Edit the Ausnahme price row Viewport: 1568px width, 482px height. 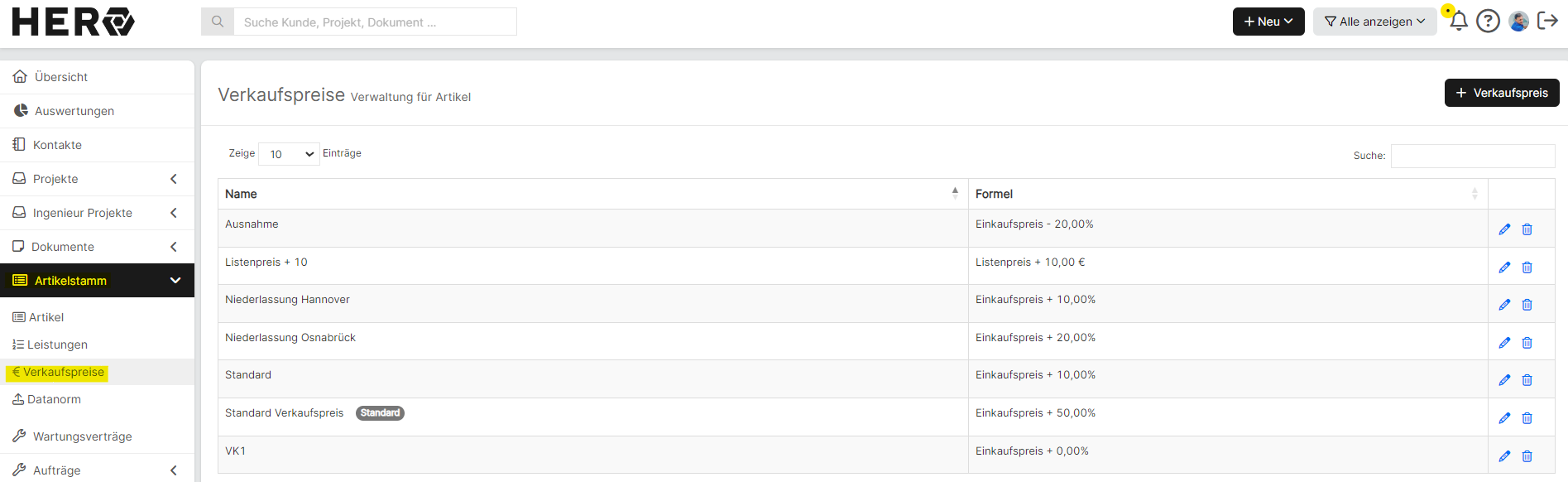(x=1504, y=229)
